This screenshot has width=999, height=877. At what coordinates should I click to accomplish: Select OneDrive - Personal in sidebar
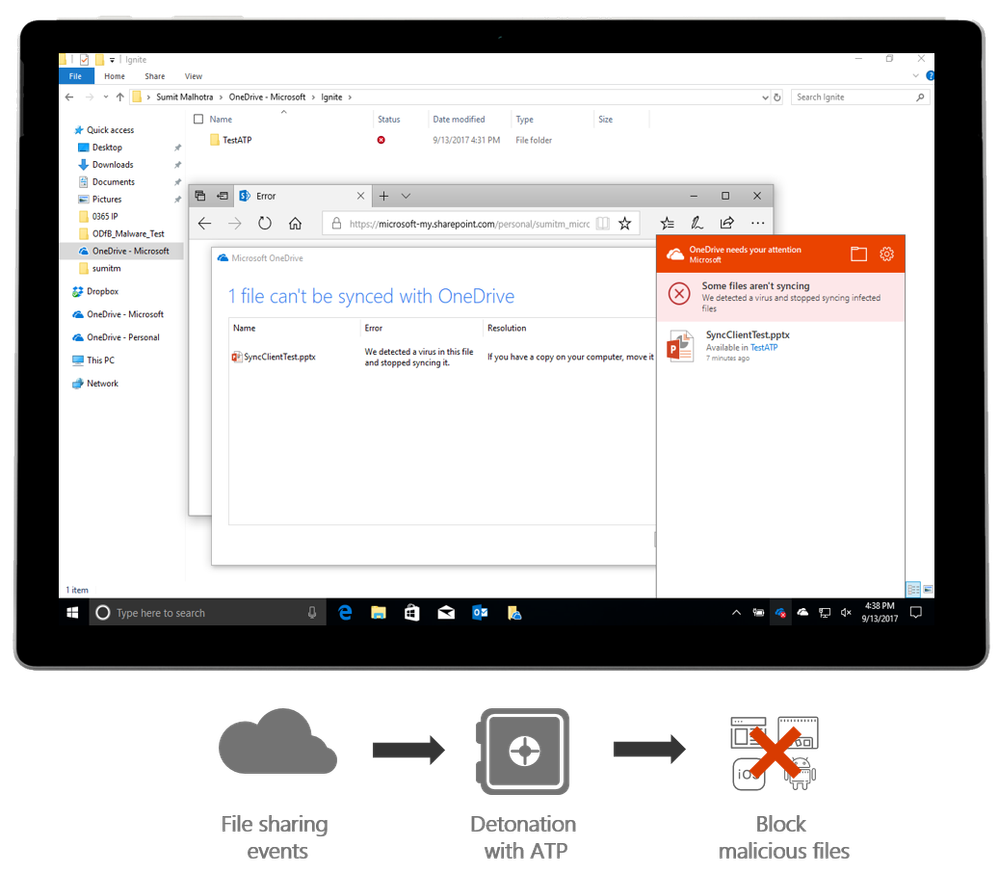[x=123, y=337]
